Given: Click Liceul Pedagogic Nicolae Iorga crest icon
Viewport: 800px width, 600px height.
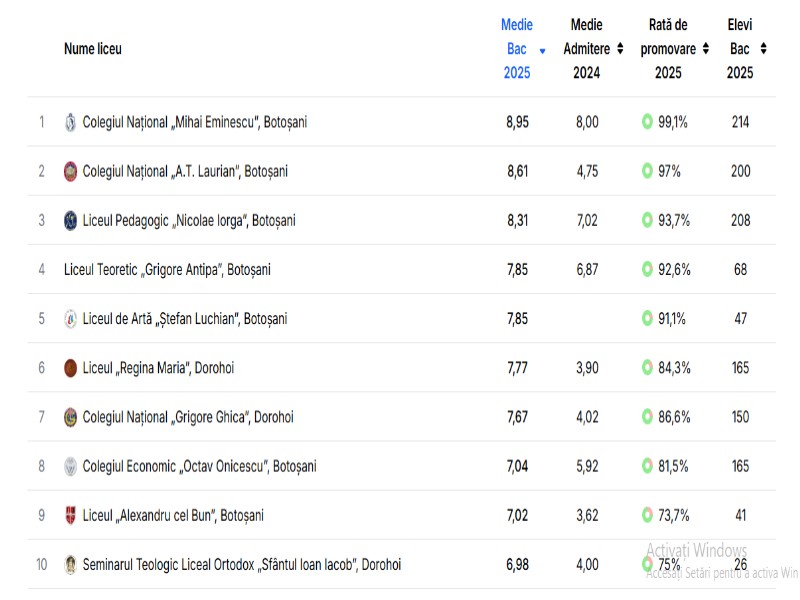Looking at the screenshot, I should click(x=70, y=220).
